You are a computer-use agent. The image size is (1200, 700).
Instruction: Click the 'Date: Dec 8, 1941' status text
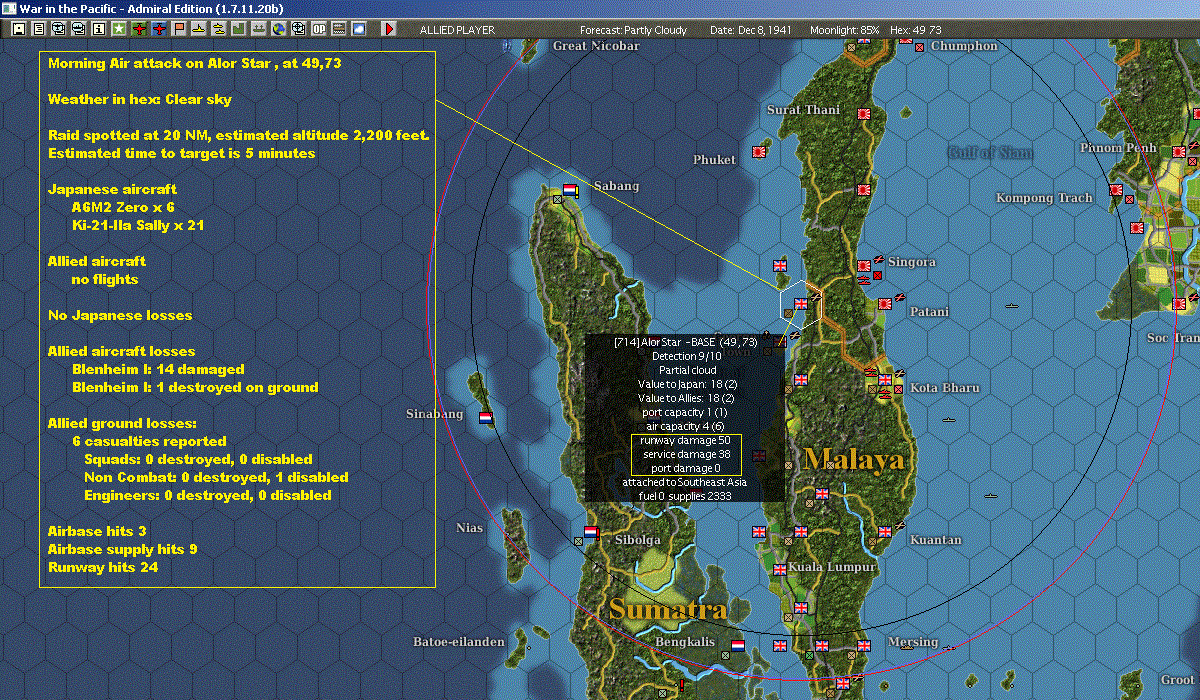(750, 30)
